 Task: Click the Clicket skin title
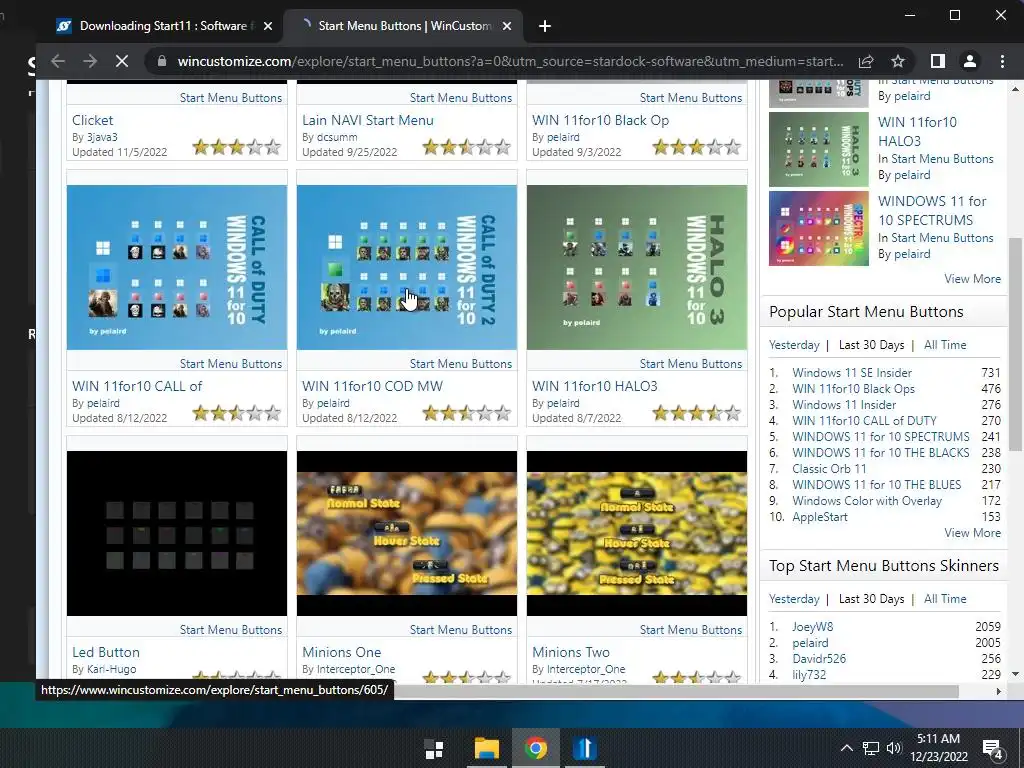click(93, 120)
